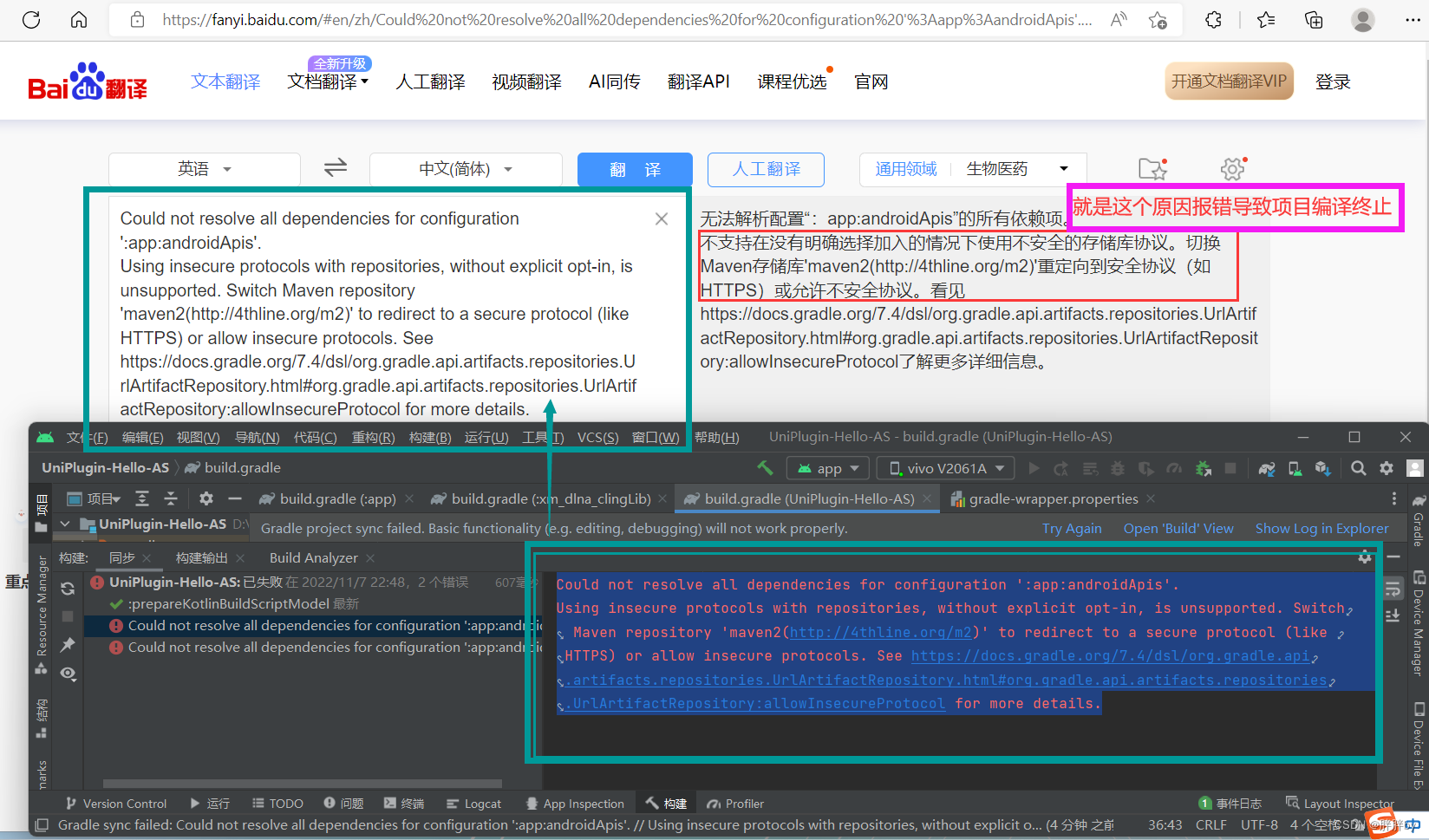Open Device Manager icon in toolbar
This screenshot has height=840, width=1429.
tap(1295, 468)
